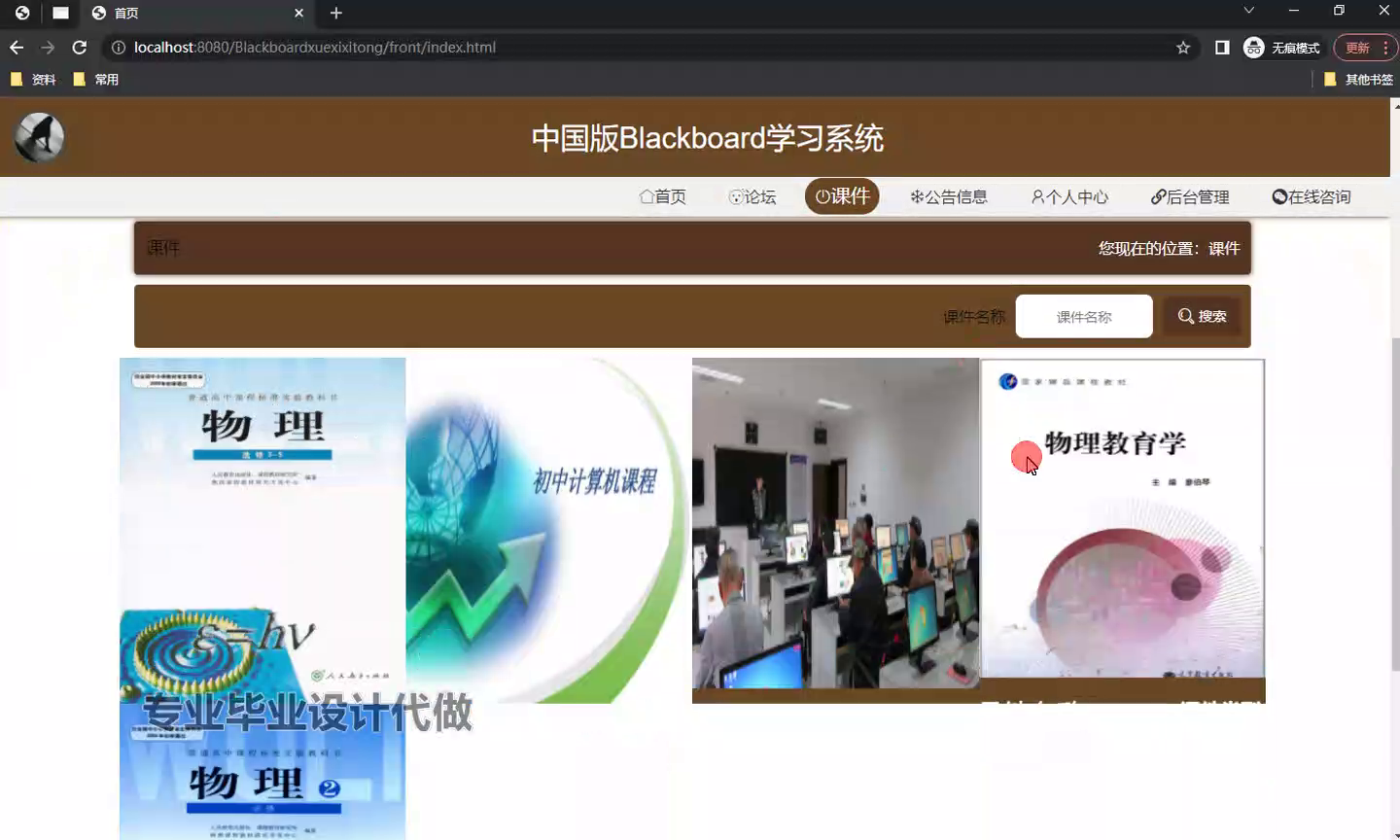1400x840 pixels.
Task: Open the 资料 bookmark folder
Action: (33, 80)
